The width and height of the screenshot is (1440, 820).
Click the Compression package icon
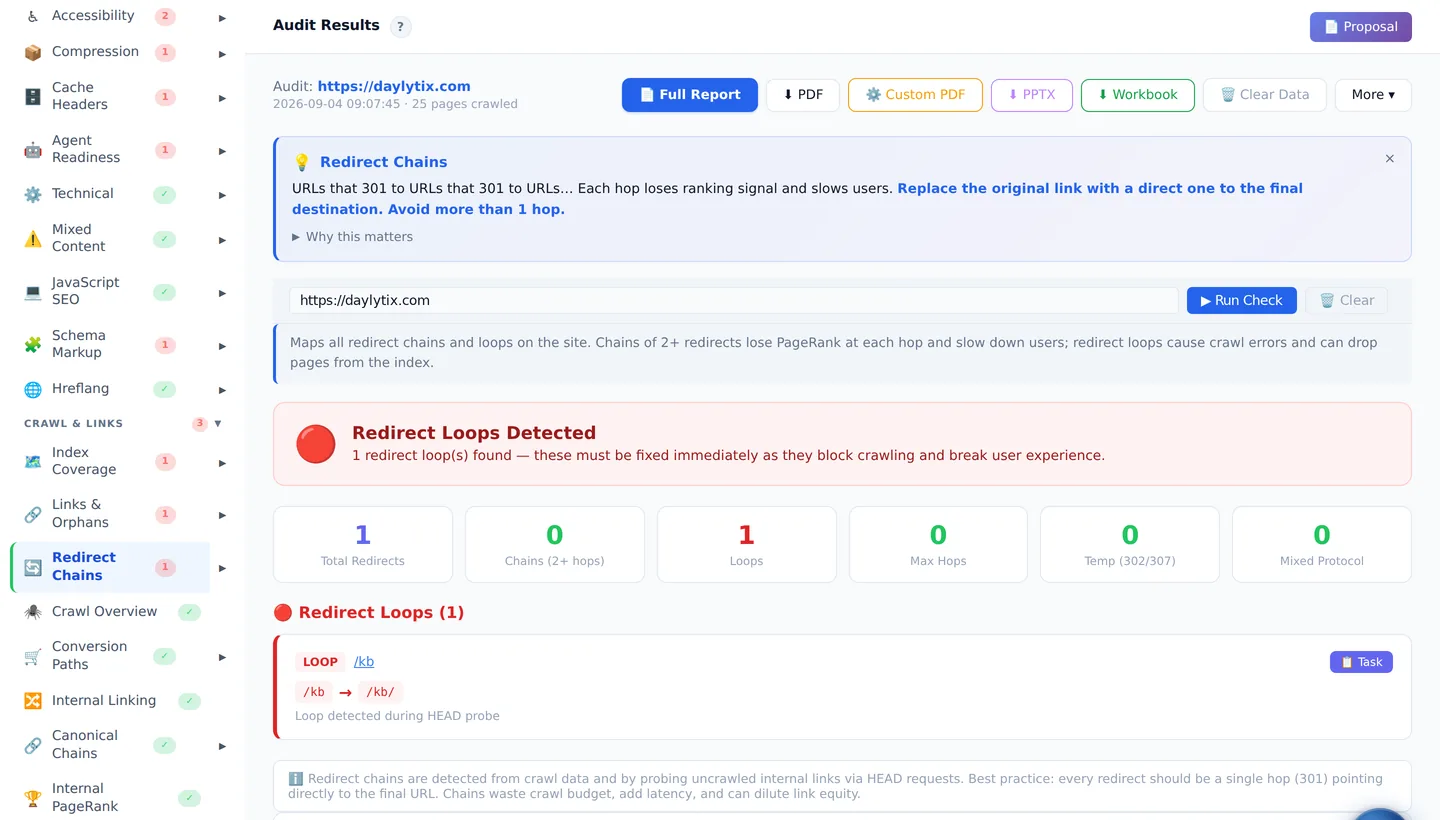tap(33, 52)
